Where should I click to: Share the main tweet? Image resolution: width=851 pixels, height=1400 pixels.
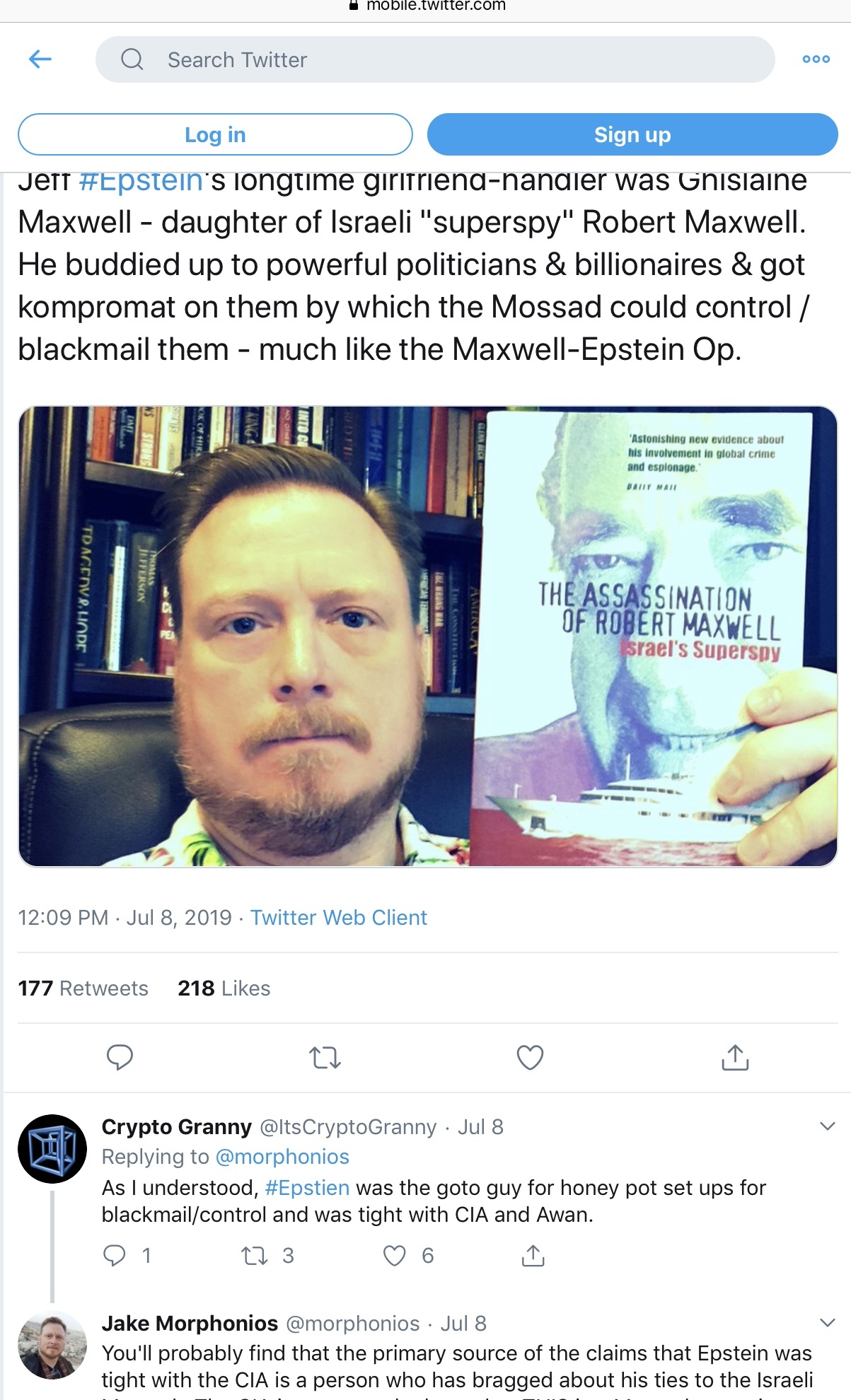(735, 1057)
